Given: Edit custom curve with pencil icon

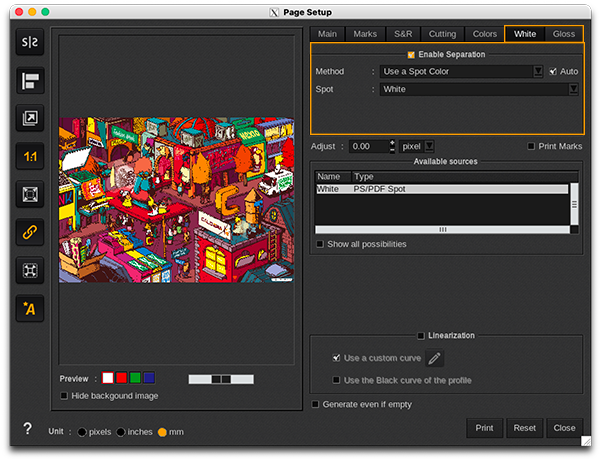Looking at the screenshot, I should tap(435, 358).
